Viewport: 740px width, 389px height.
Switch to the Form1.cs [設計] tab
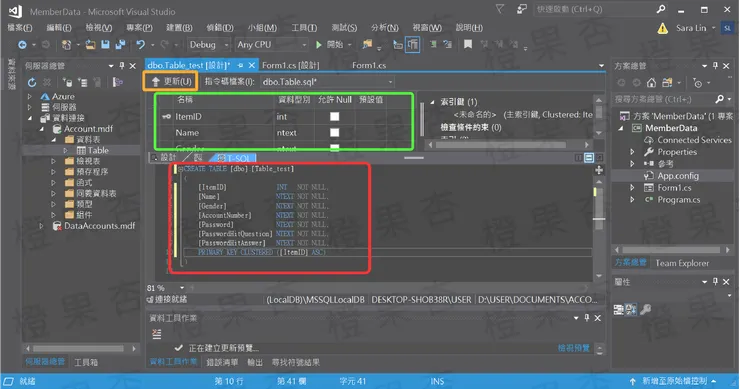291,65
